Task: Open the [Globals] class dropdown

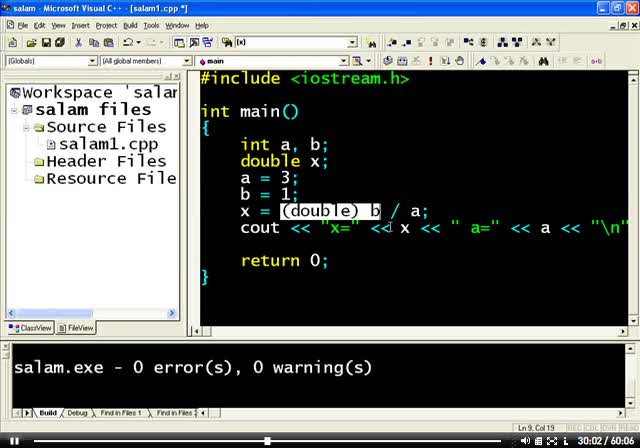Action: pos(93,61)
